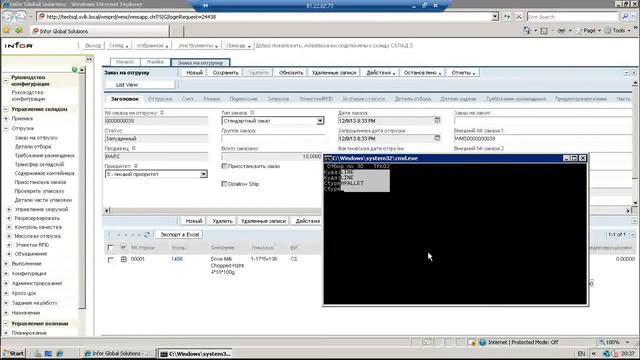Screen dimensions: 640x360
Task: Open Остановлено dropdown menu
Action: [422, 73]
